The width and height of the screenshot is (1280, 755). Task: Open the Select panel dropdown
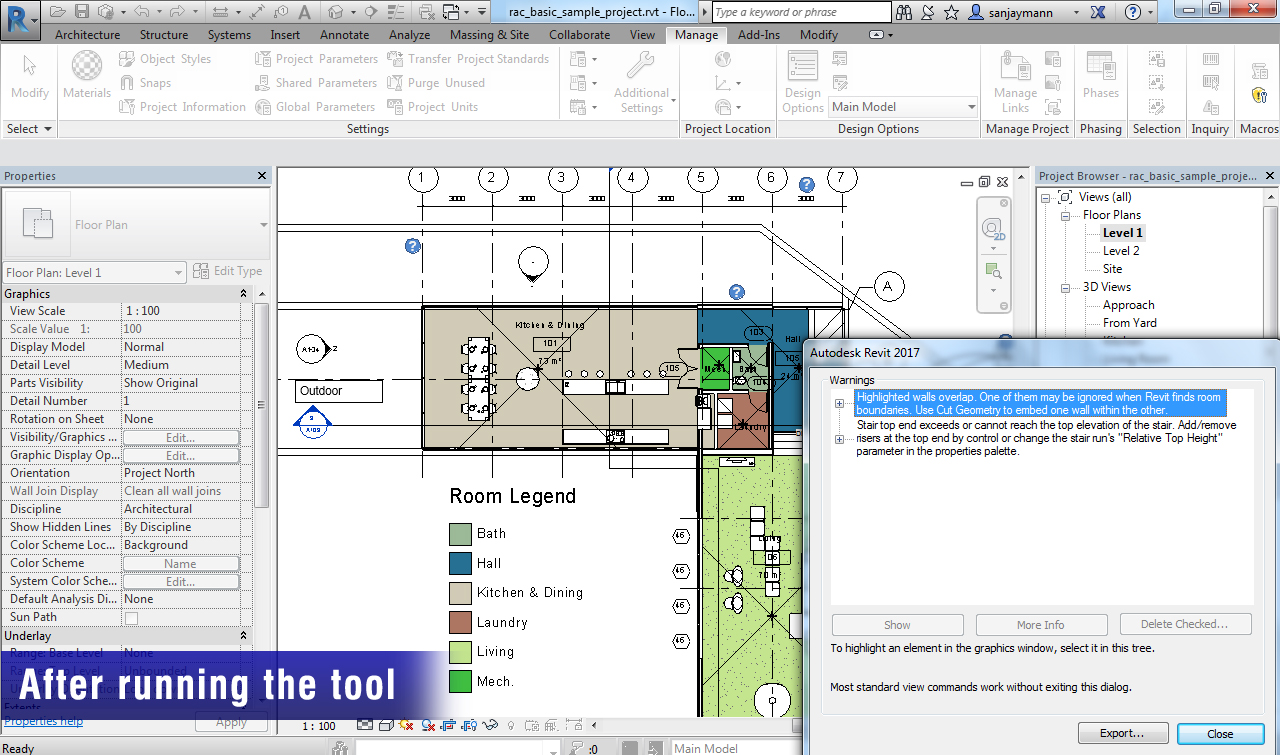click(29, 129)
